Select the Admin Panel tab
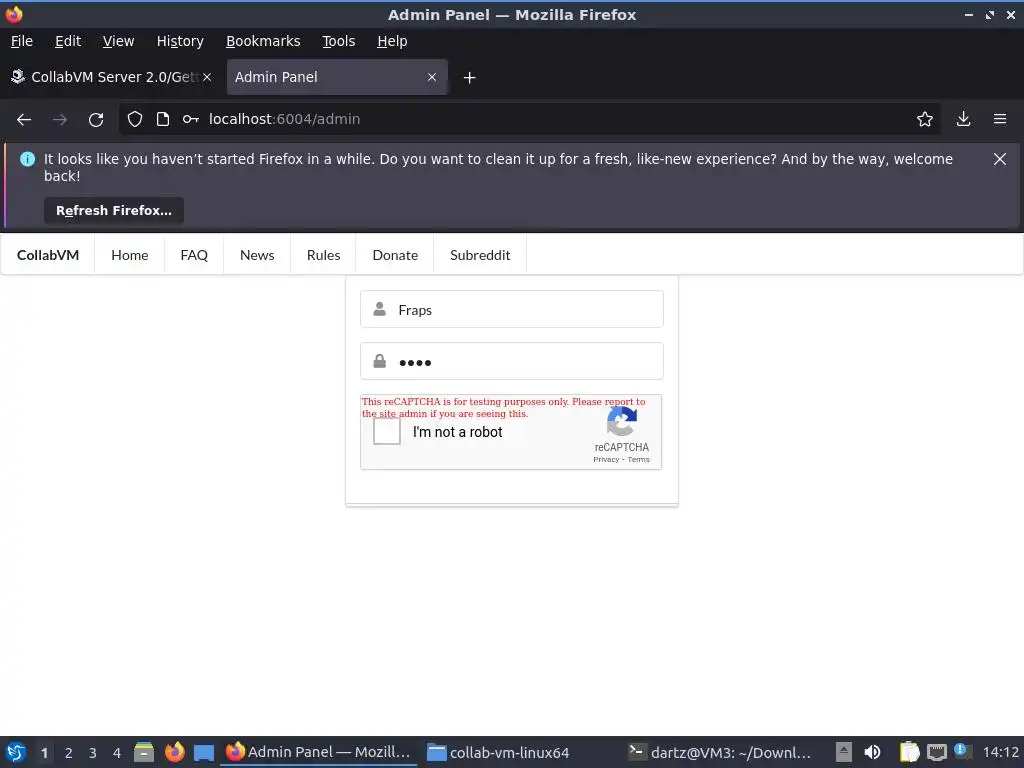1024x768 pixels. pyautogui.click(x=337, y=77)
